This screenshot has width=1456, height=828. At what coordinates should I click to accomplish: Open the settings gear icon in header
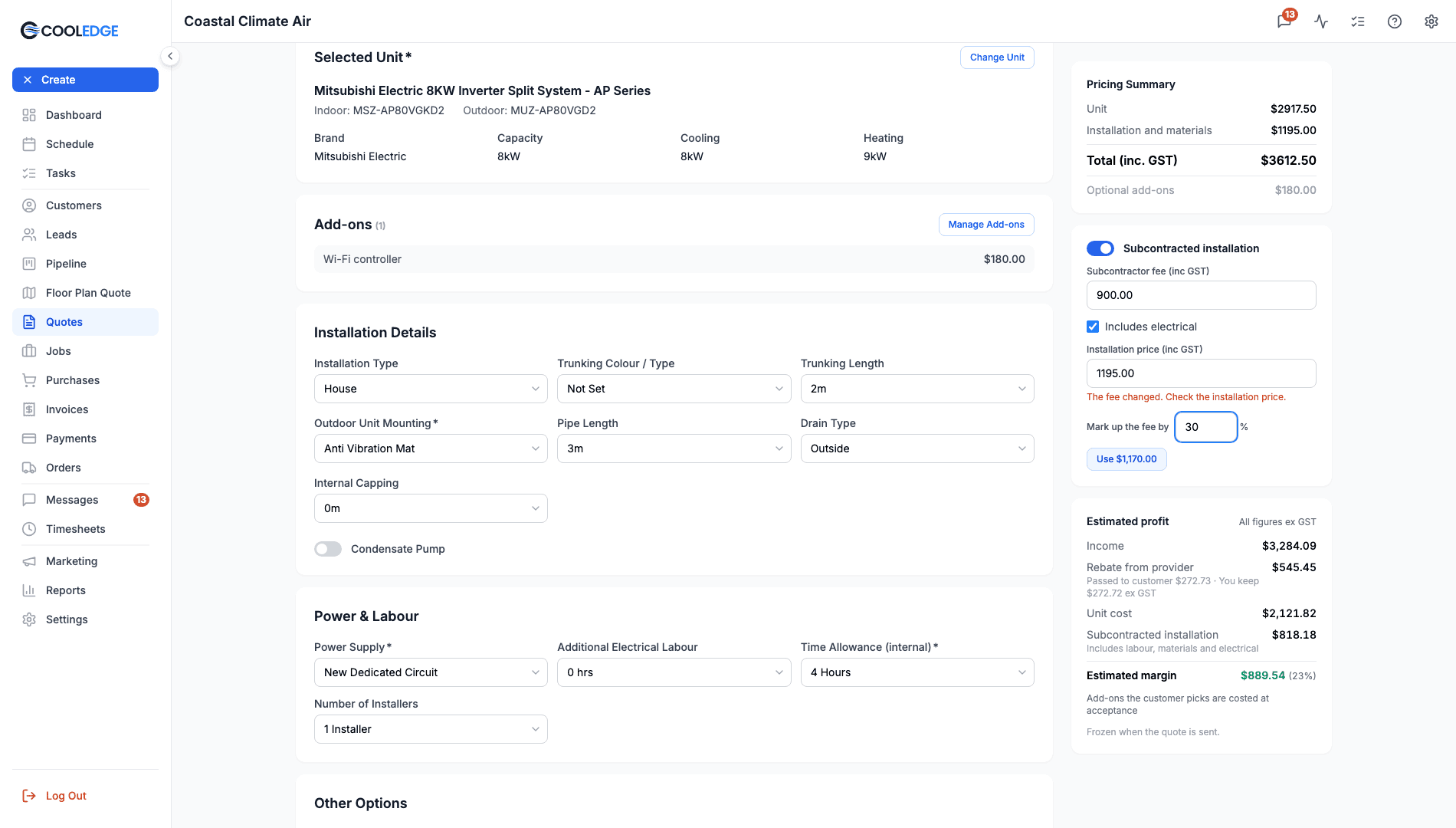pyautogui.click(x=1431, y=21)
